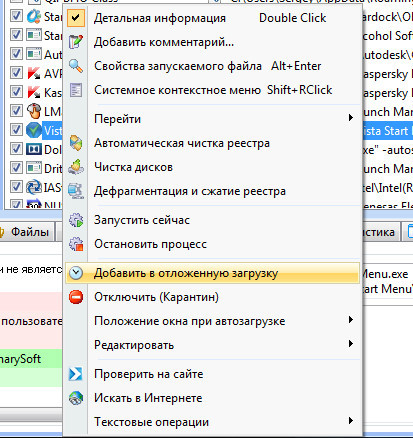Uncheck the second Sta startup entry
Image resolution: width=413 pixels, height=438 pixels.
click(x=16, y=35)
